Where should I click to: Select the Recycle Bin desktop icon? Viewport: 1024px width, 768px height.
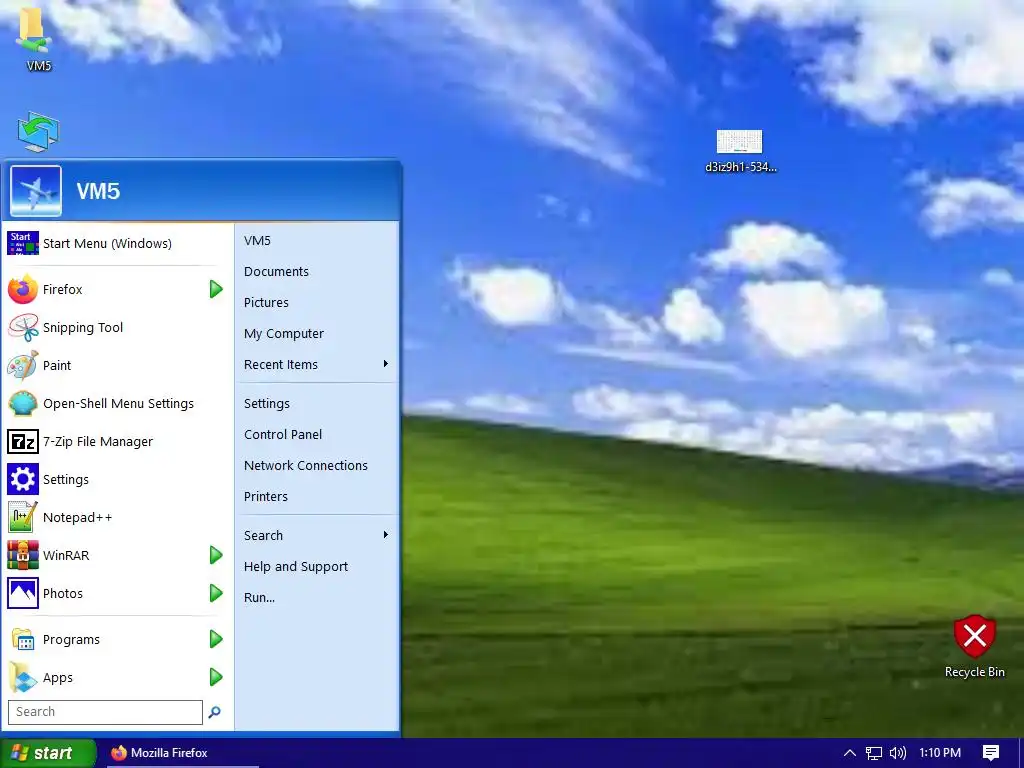click(974, 647)
